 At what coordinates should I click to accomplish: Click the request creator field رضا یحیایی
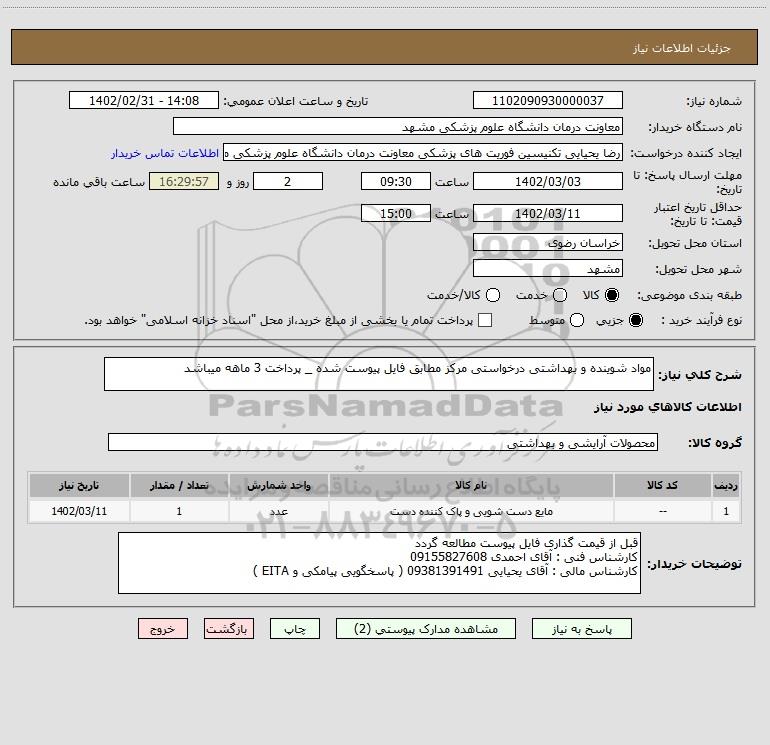click(423, 153)
